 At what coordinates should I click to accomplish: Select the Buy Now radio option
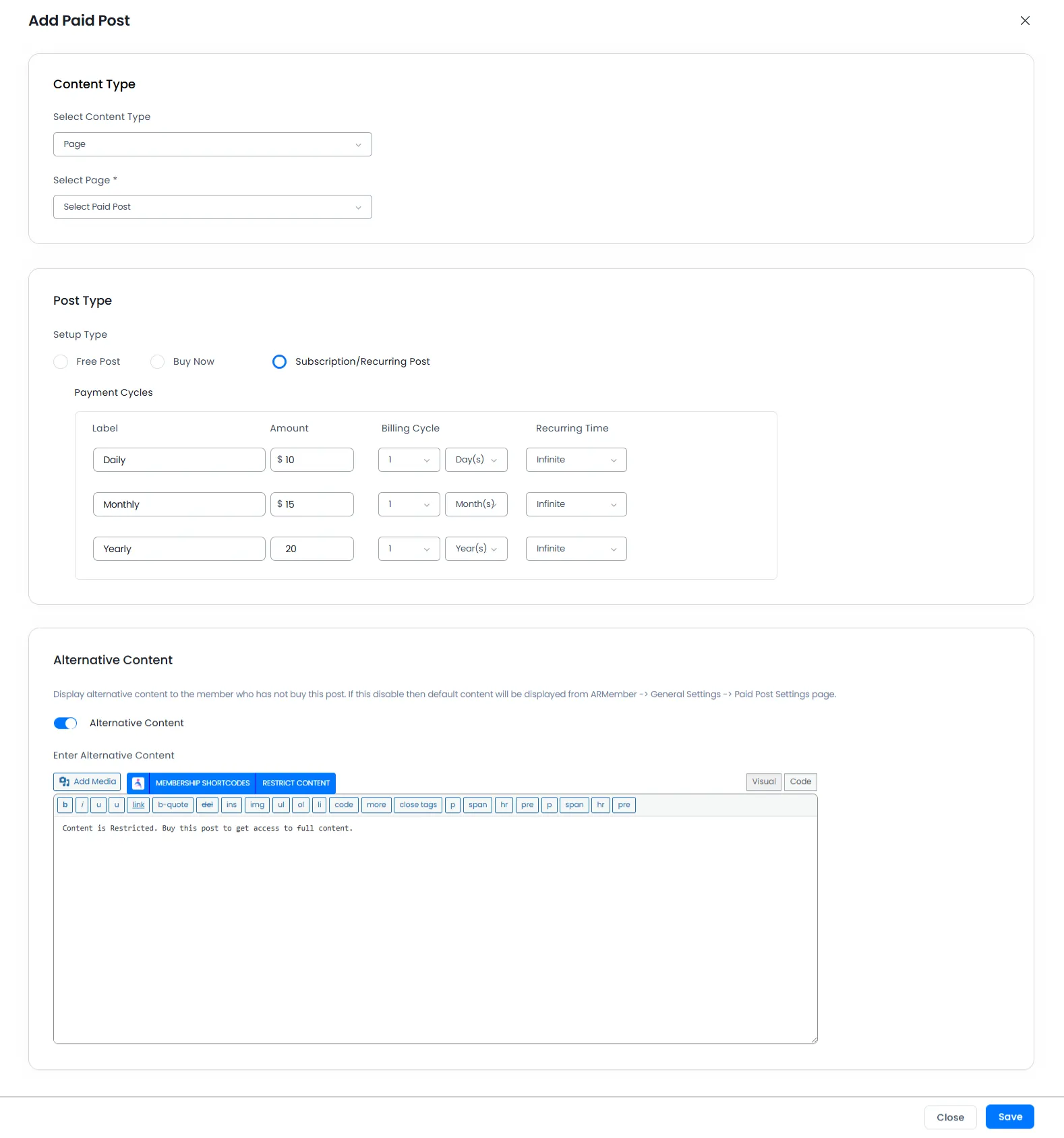(157, 362)
